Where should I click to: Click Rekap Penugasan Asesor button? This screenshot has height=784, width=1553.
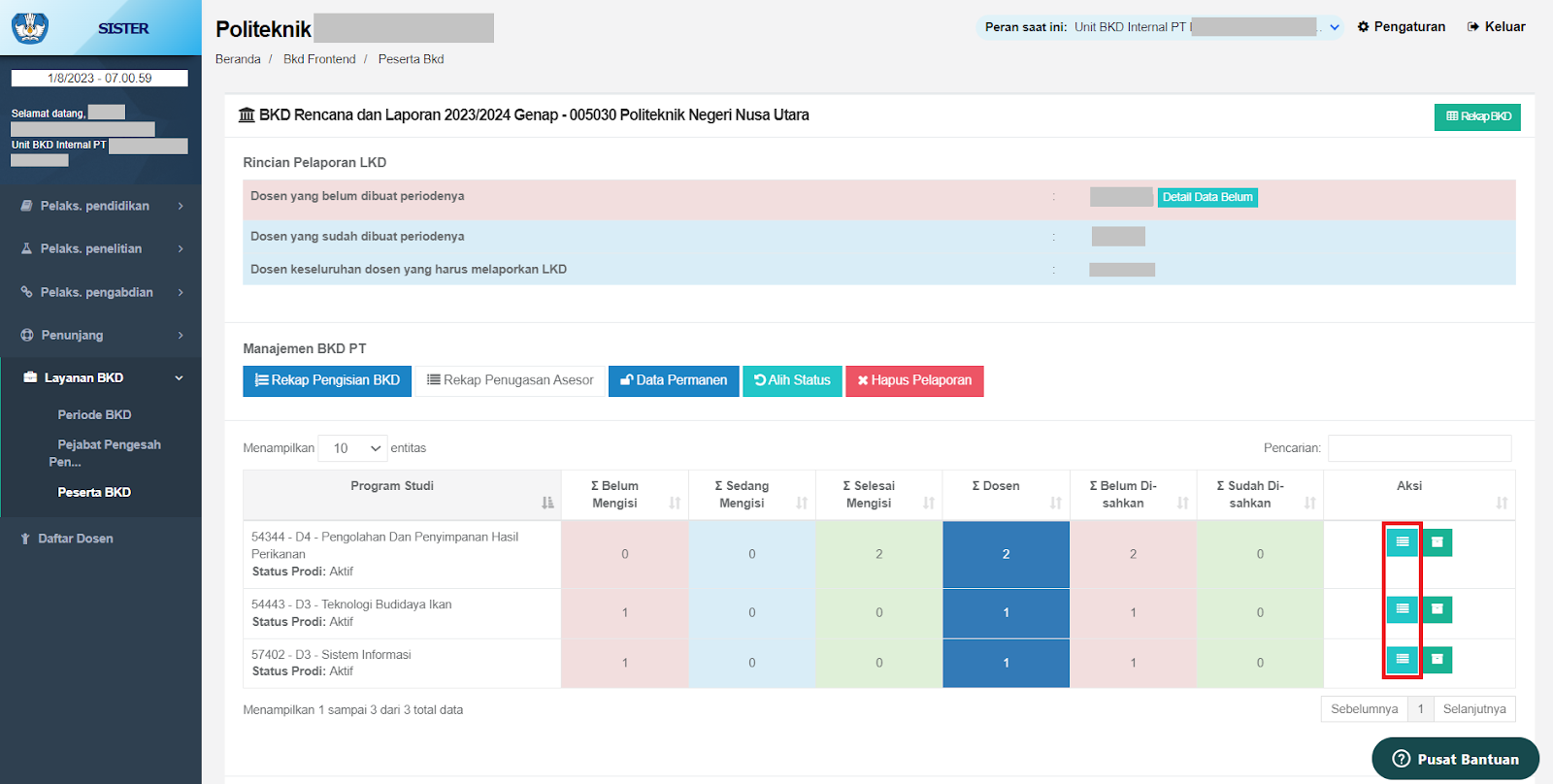(x=511, y=380)
